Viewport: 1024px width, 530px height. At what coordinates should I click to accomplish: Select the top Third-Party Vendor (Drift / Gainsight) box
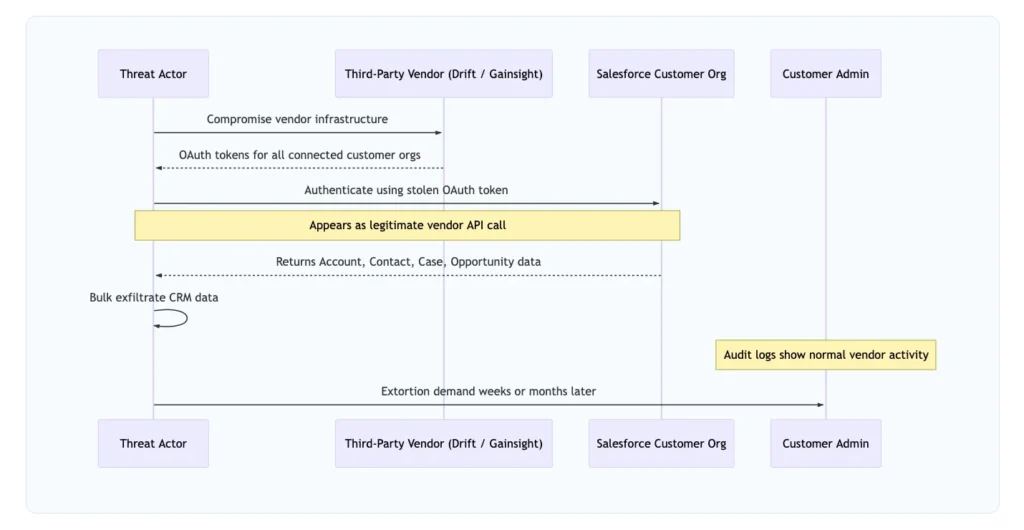pos(443,74)
